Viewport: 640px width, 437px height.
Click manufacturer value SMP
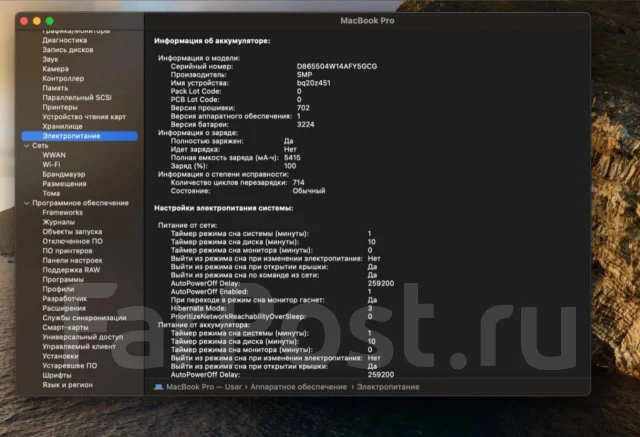point(304,75)
